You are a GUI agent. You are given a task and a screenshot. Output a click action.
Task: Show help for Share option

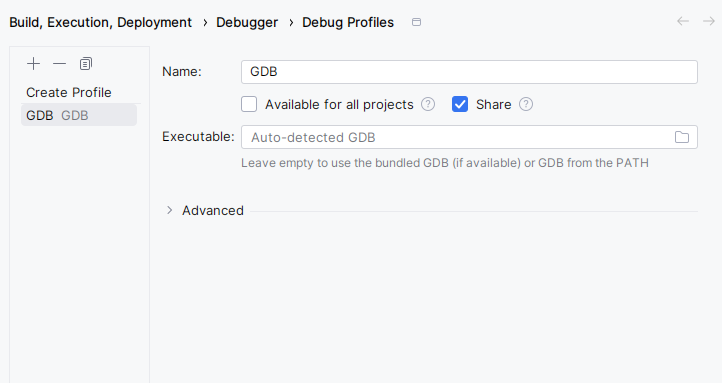(x=526, y=104)
